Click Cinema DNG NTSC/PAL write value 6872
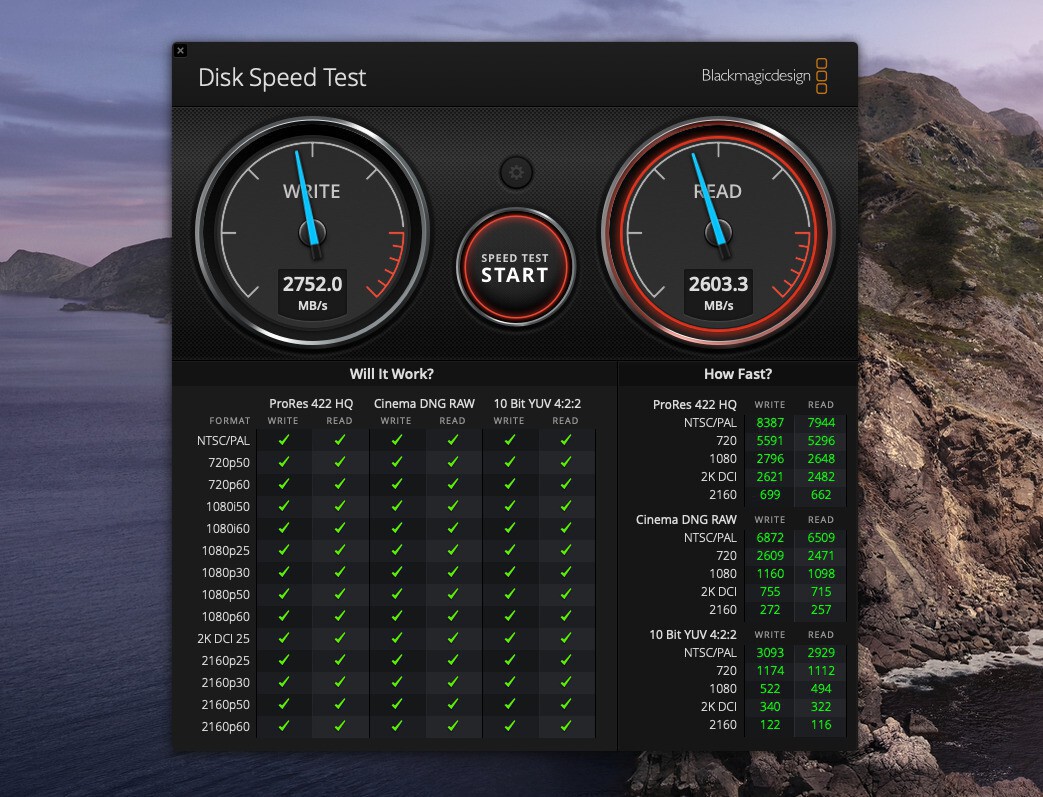The width and height of the screenshot is (1043, 797). click(770, 538)
